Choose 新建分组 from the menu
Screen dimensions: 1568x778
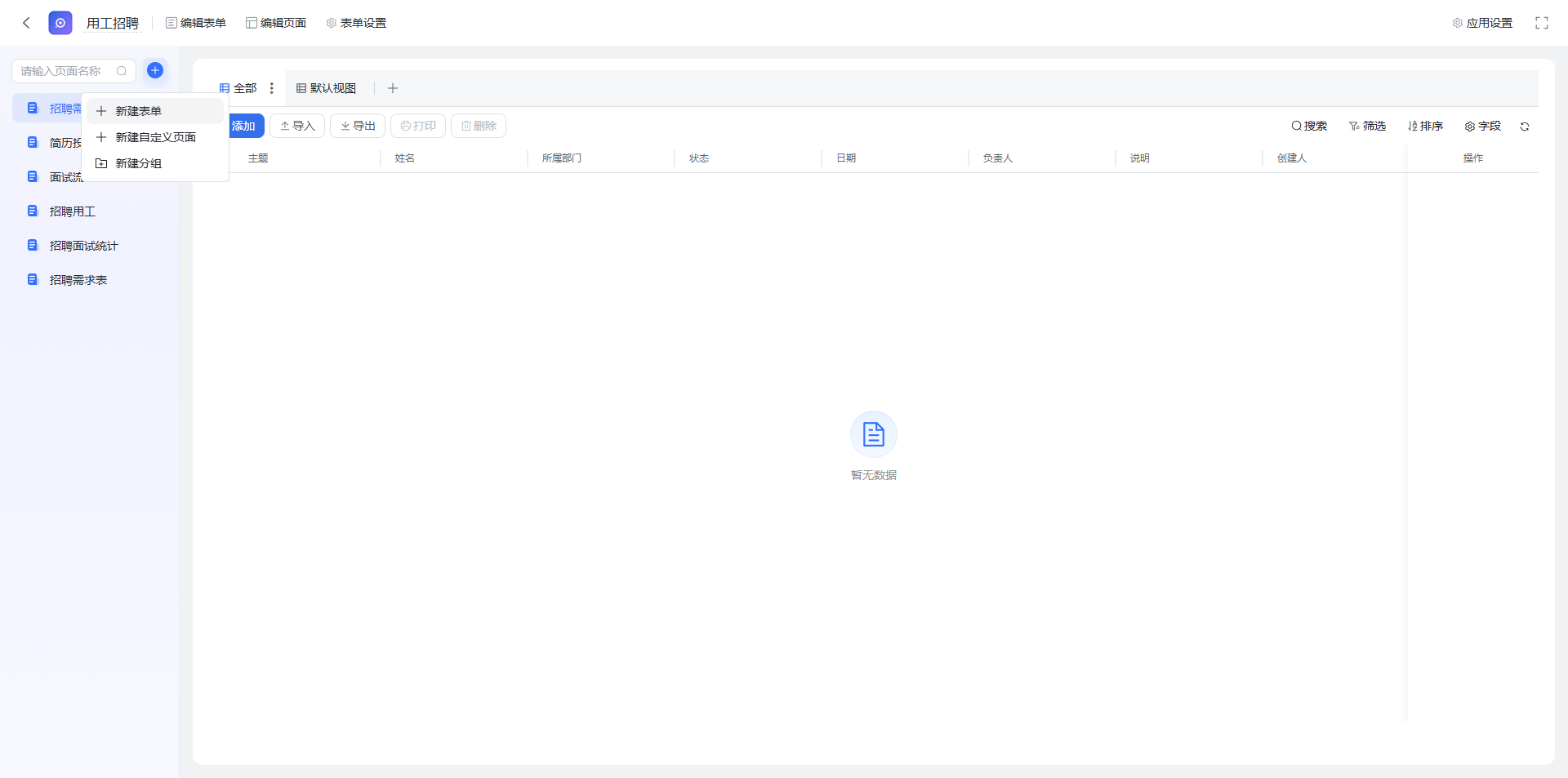pyautogui.click(x=155, y=163)
